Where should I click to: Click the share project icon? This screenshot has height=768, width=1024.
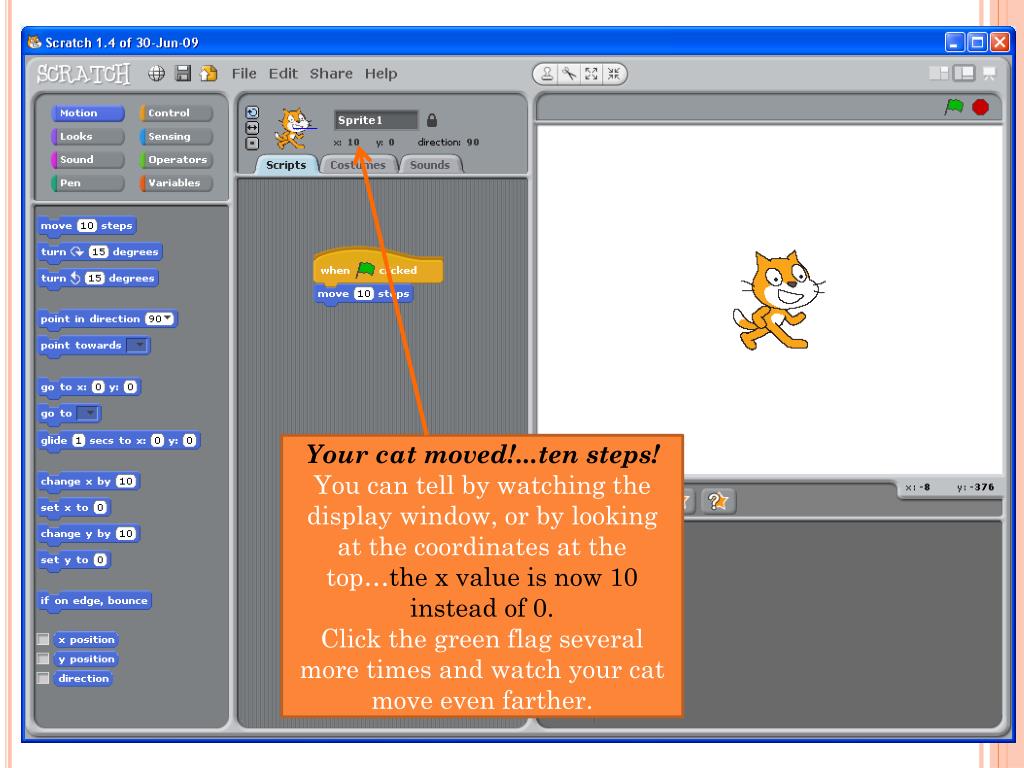click(209, 73)
